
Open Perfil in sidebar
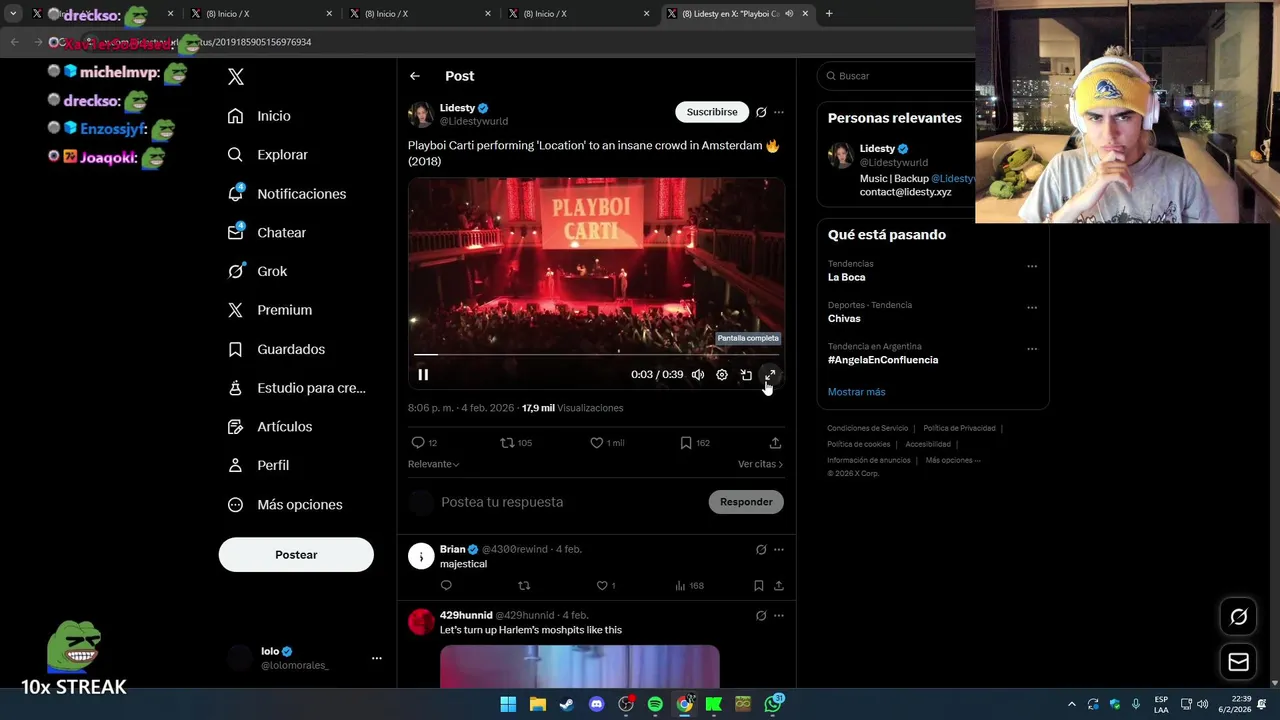click(x=258, y=465)
